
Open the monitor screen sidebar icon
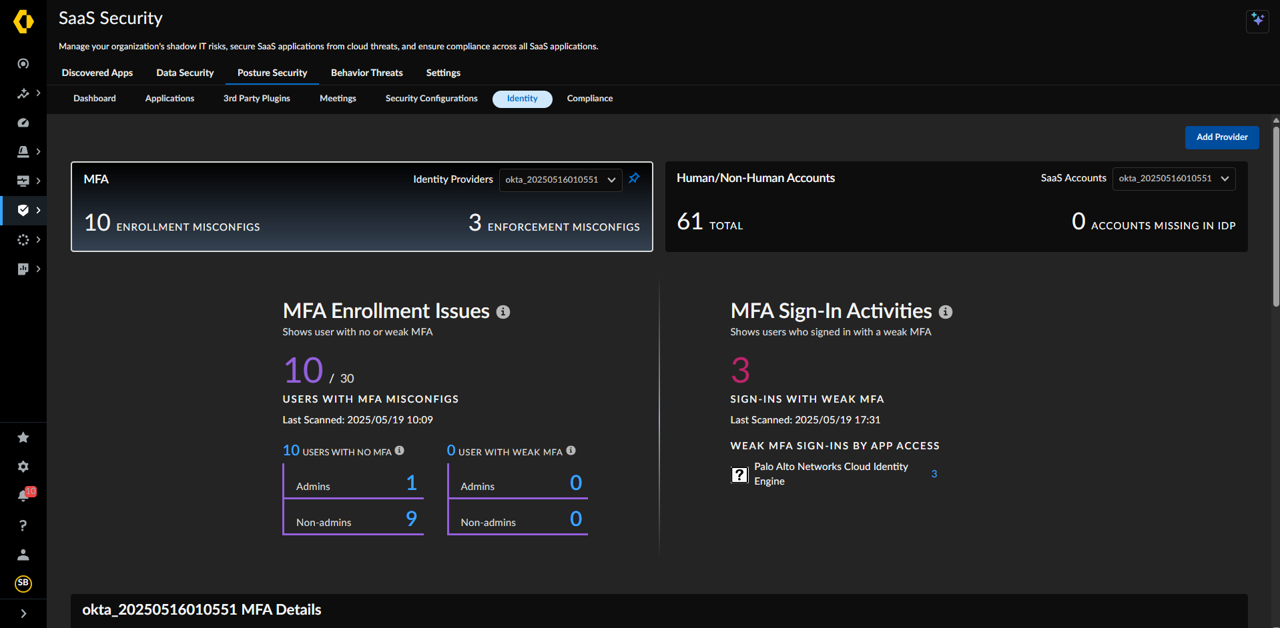click(x=23, y=181)
